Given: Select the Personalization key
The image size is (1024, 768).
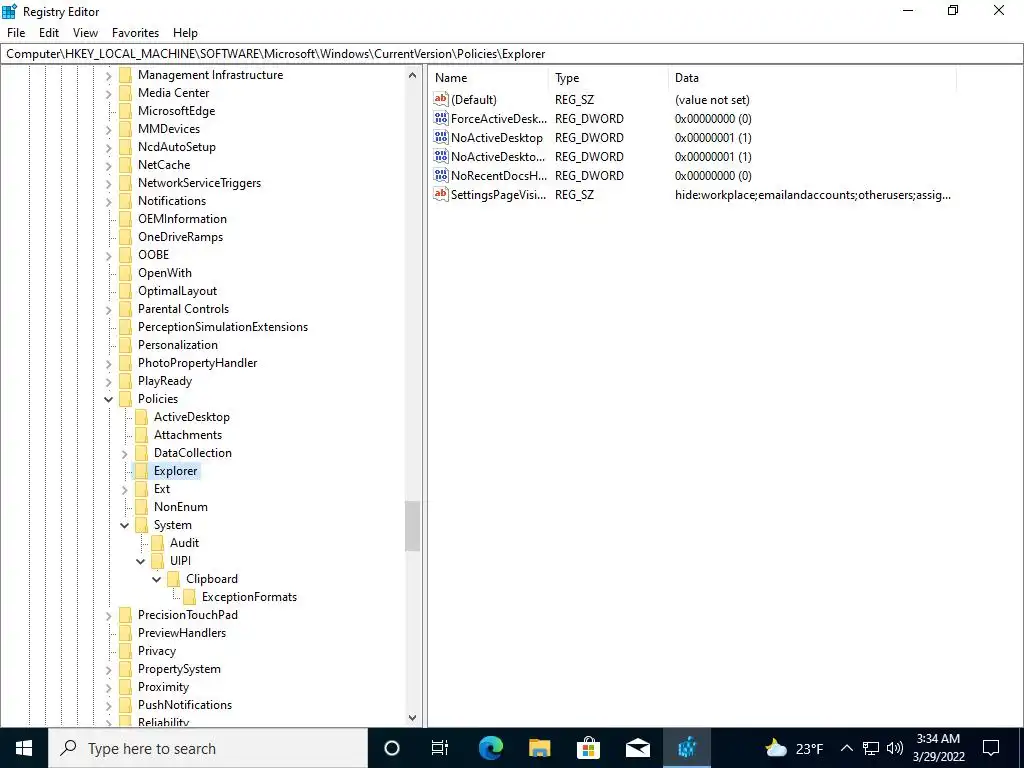Looking at the screenshot, I should [x=178, y=345].
